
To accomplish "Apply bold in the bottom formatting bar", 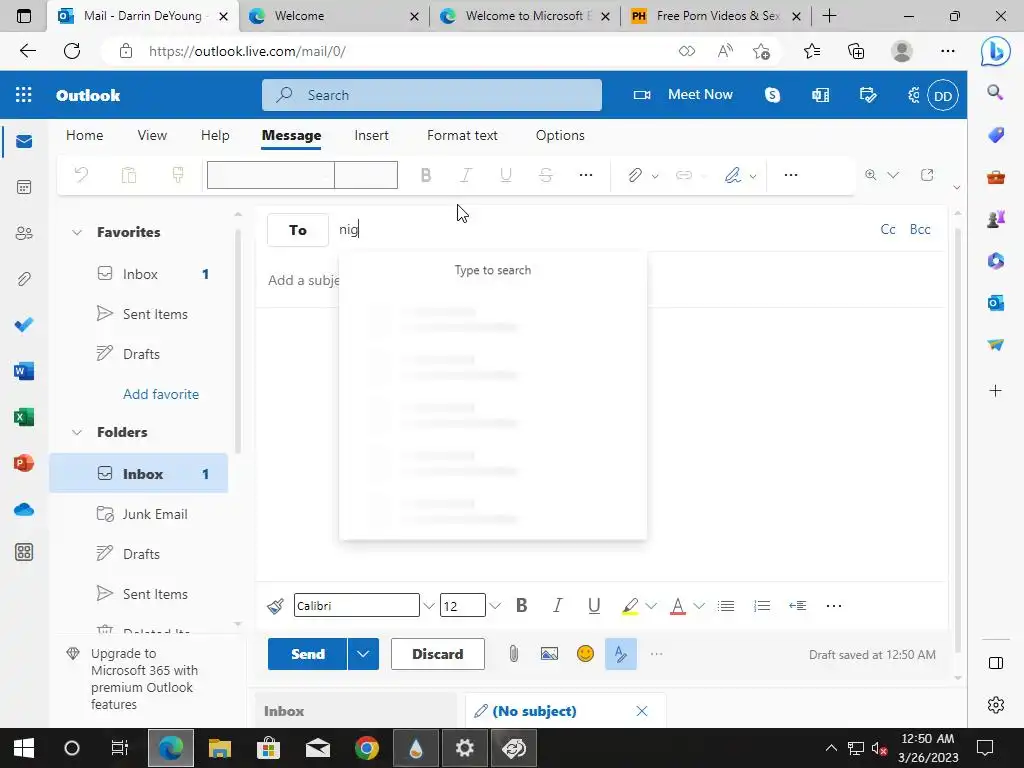I will (521, 606).
